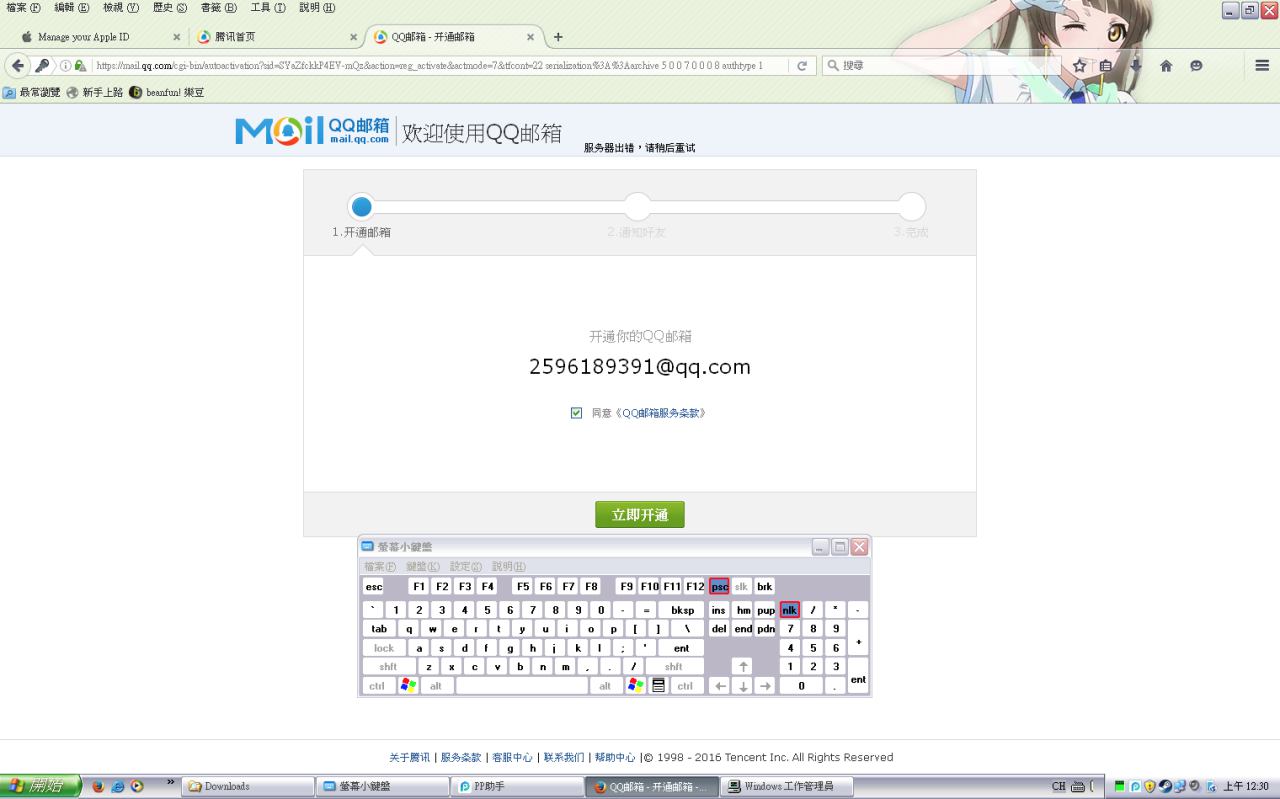Image resolution: width=1280 pixels, height=799 pixels.
Task: Open on-screen keyboard 鍵盤 menu
Action: (422, 567)
